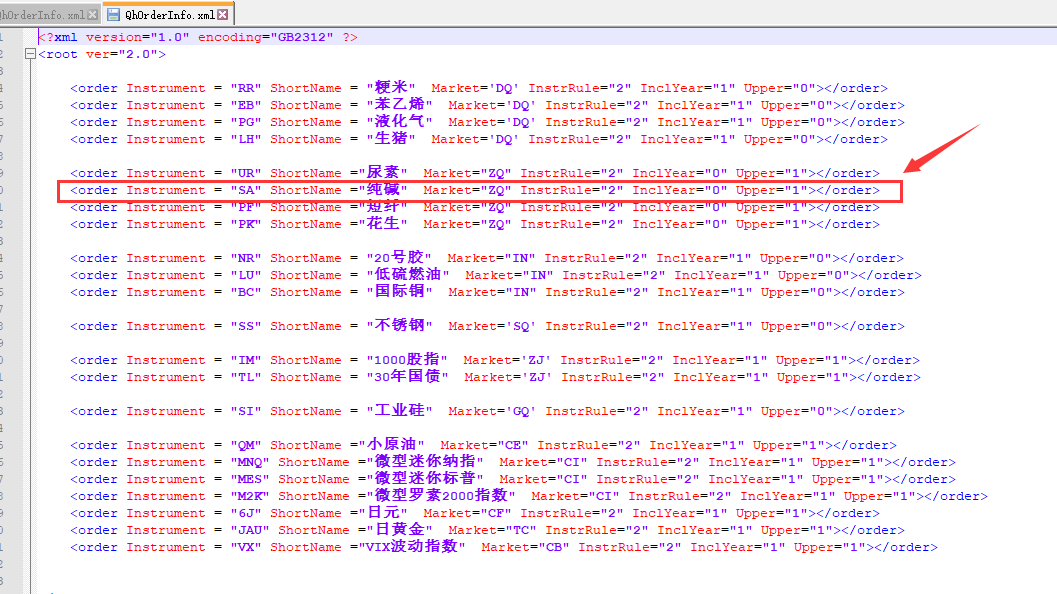This screenshot has height=594, width=1057.
Task: Click Instrument "LH" value
Action: tap(245, 139)
